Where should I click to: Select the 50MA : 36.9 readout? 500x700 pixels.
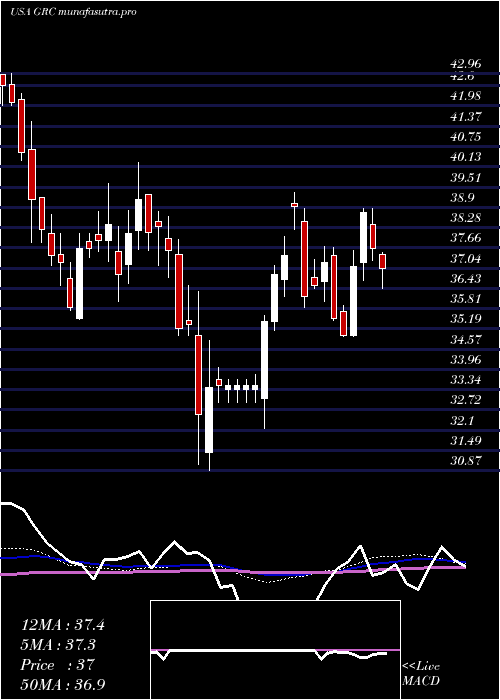pos(63,684)
